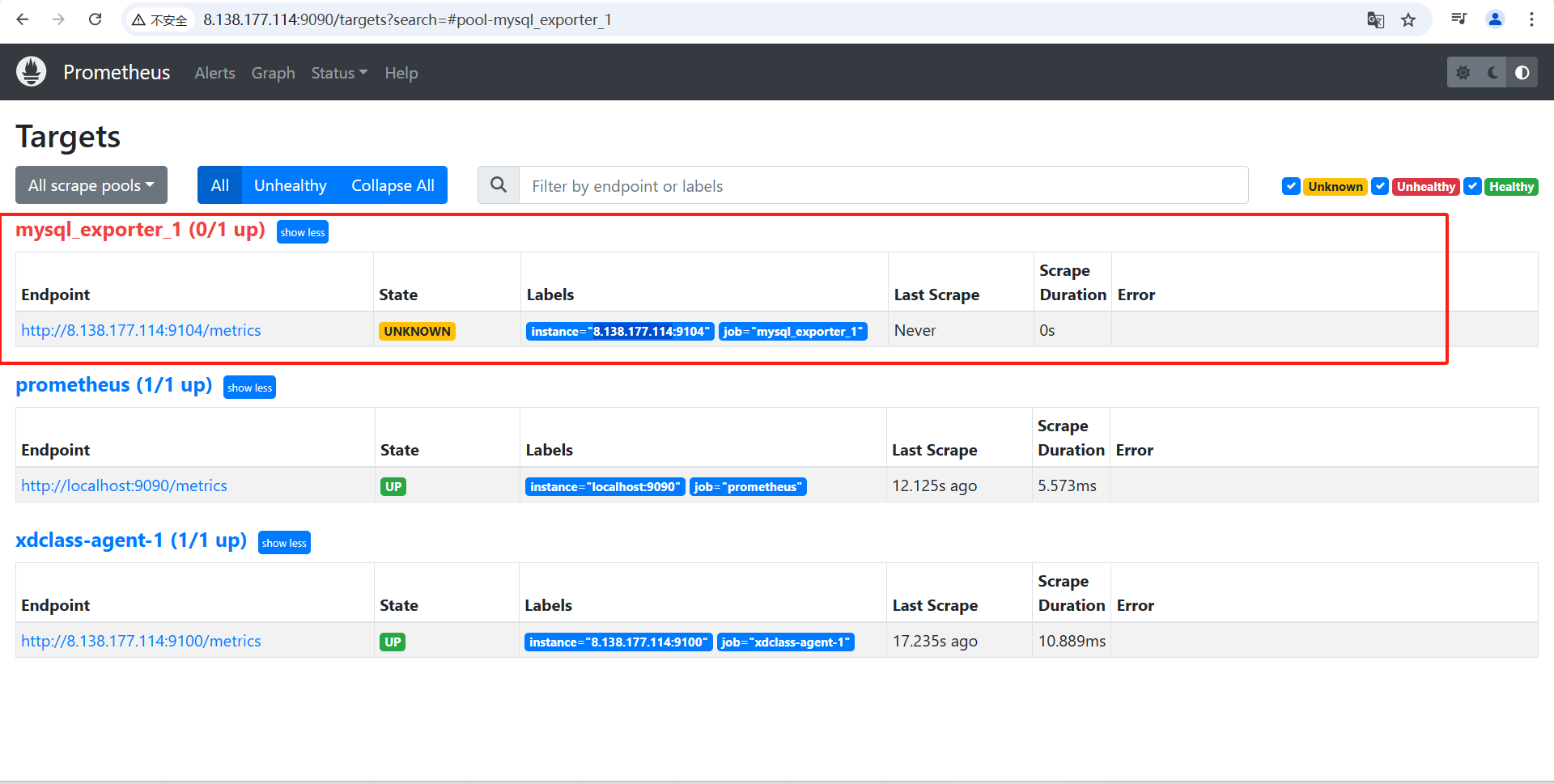Open the 8.138.177.114:9100 metrics endpoint
This screenshot has width=1554, height=784.
141,641
